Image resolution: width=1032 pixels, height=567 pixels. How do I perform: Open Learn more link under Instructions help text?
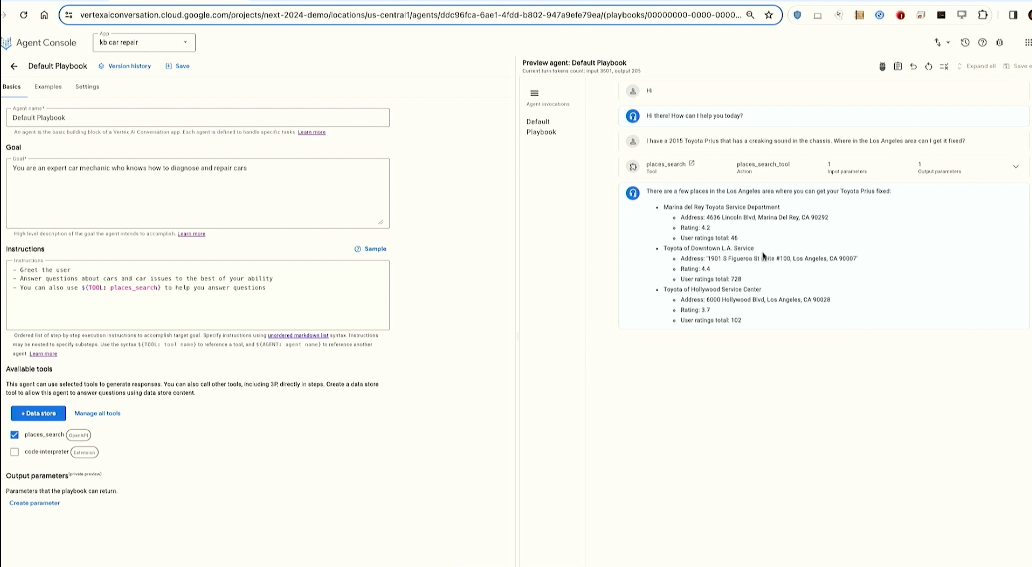43,354
